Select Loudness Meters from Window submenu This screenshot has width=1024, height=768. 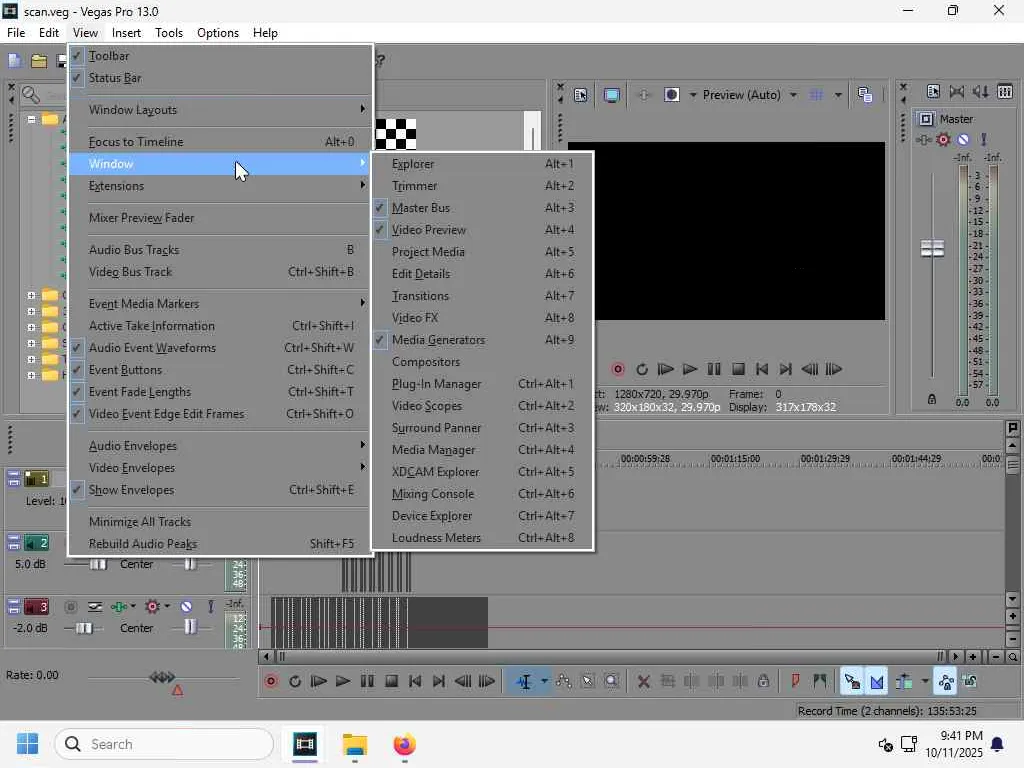click(483, 538)
